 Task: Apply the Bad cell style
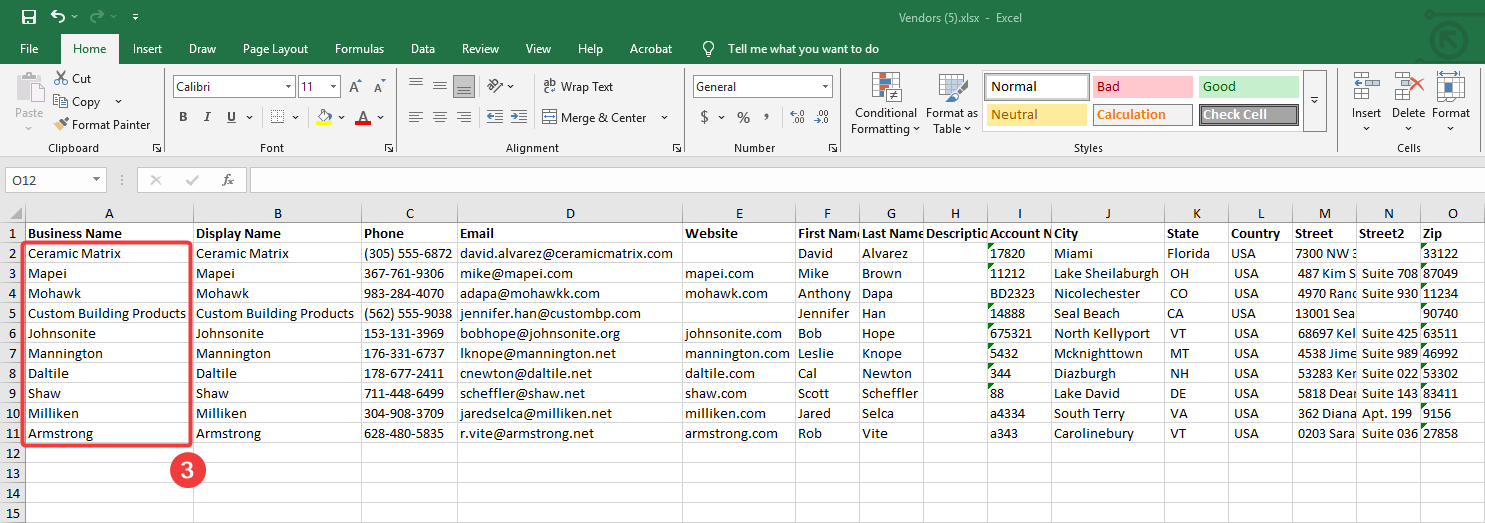(x=1142, y=87)
